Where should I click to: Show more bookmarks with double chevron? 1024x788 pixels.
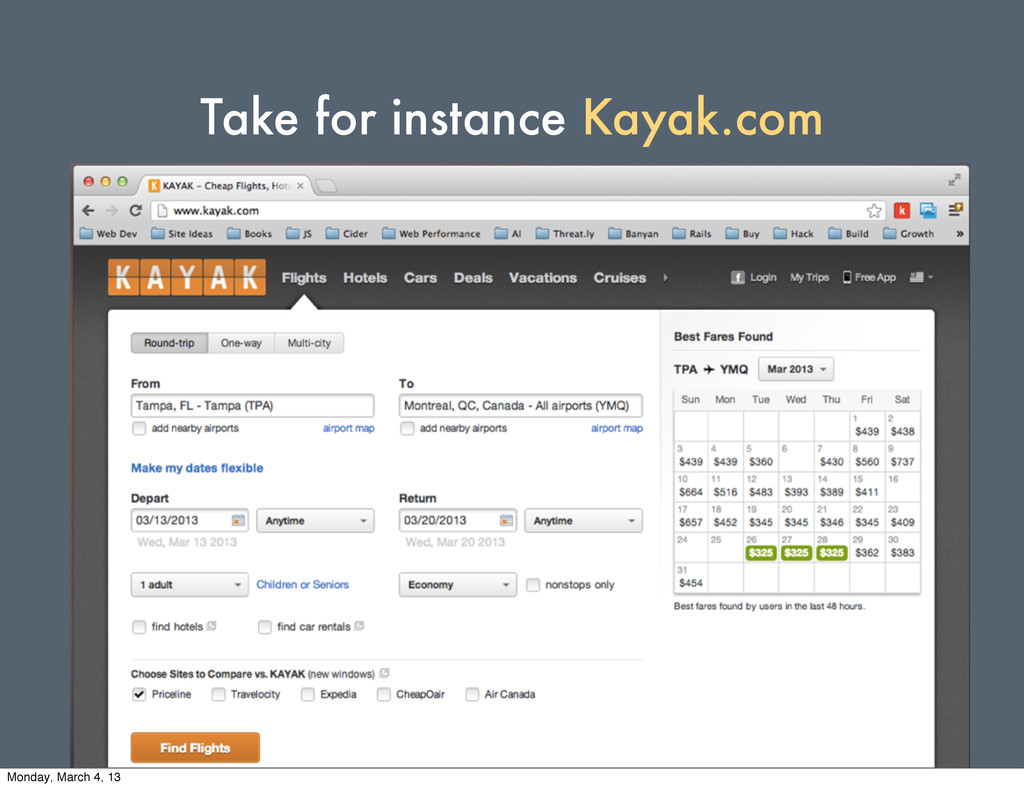pyautogui.click(x=959, y=234)
